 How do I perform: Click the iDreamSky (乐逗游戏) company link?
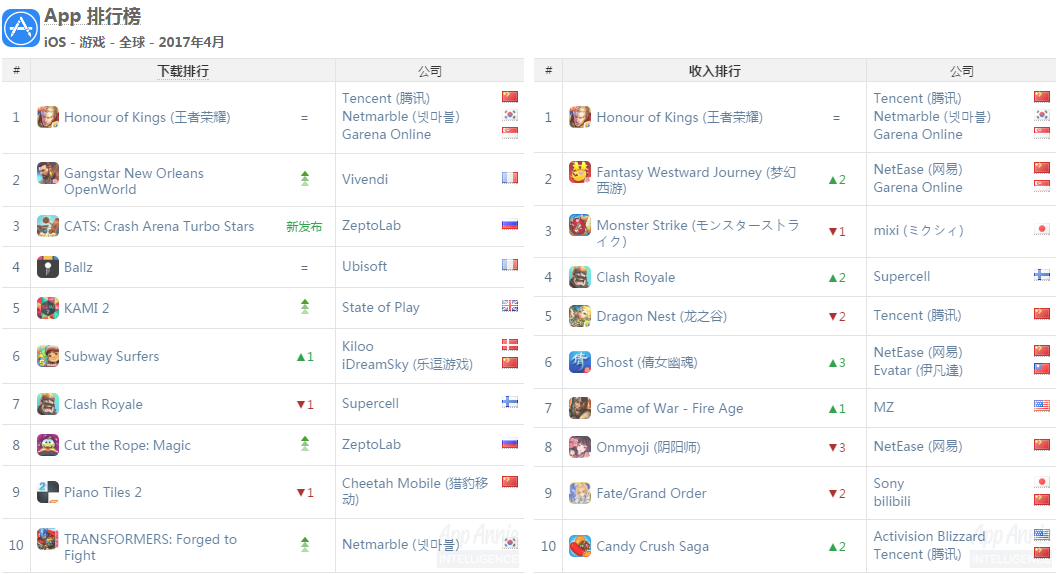click(x=407, y=364)
